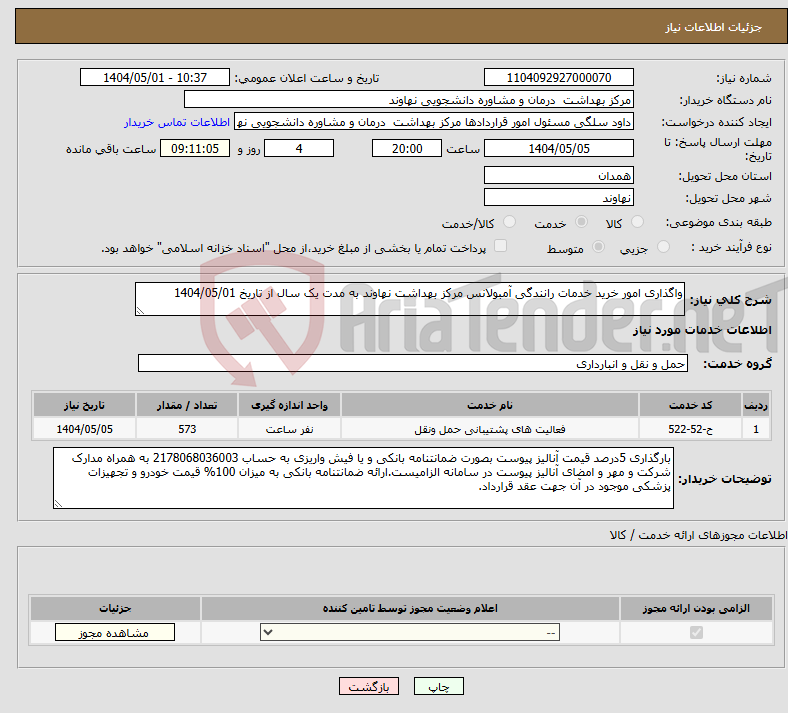Click the quantity cell 573
The height and width of the screenshot is (713, 788).
[x=187, y=429]
